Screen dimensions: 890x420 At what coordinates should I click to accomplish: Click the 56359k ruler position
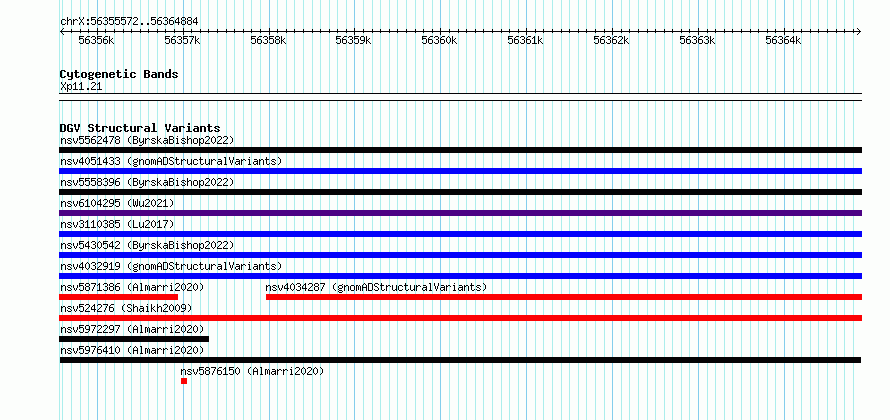[x=354, y=40]
